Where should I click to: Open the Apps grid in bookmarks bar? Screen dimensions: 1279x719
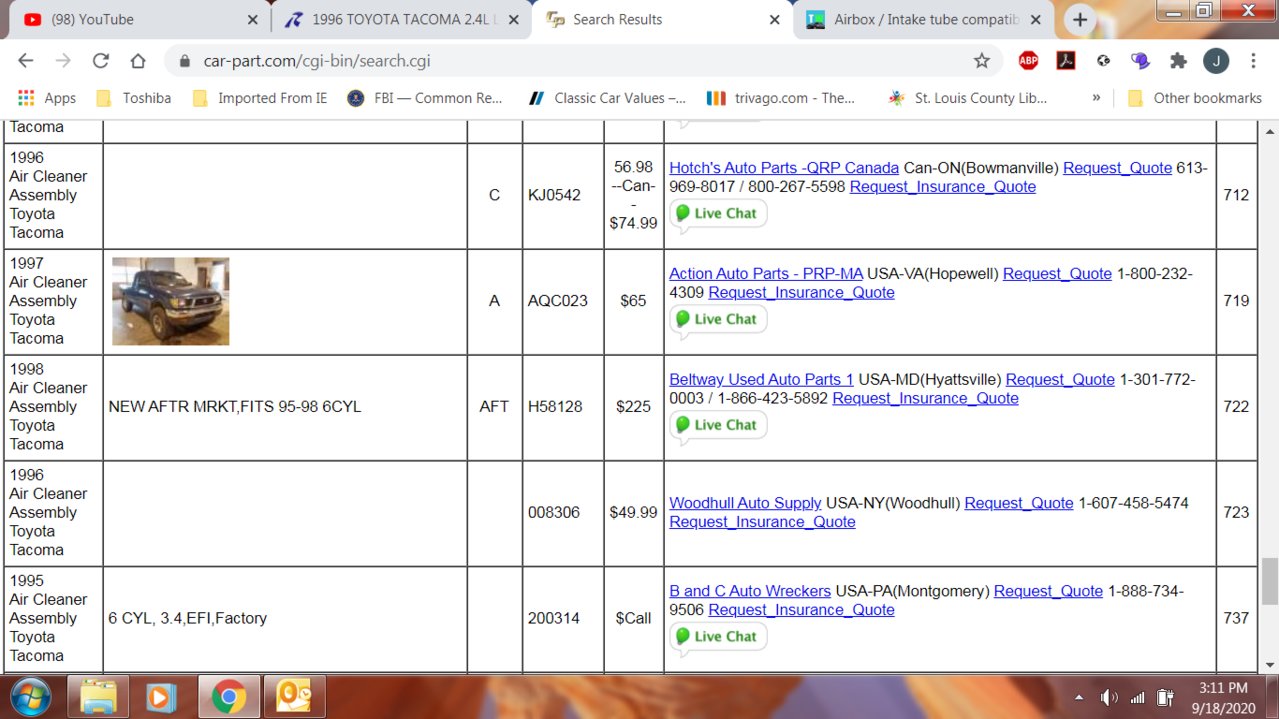coord(47,98)
